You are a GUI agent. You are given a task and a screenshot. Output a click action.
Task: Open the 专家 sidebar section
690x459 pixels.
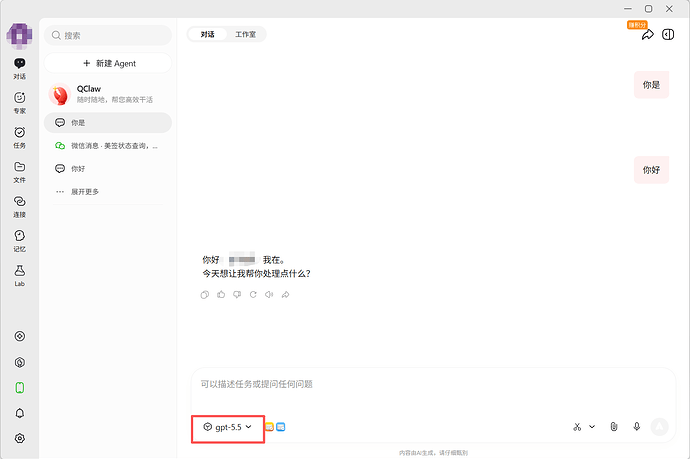pyautogui.click(x=19, y=103)
